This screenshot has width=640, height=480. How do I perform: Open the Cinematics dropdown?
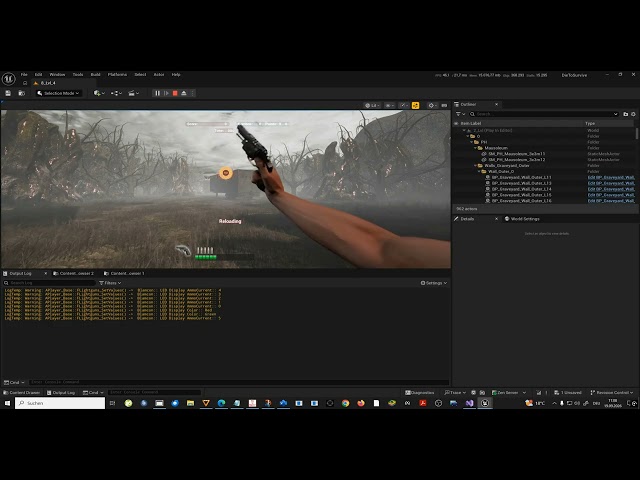click(x=133, y=93)
